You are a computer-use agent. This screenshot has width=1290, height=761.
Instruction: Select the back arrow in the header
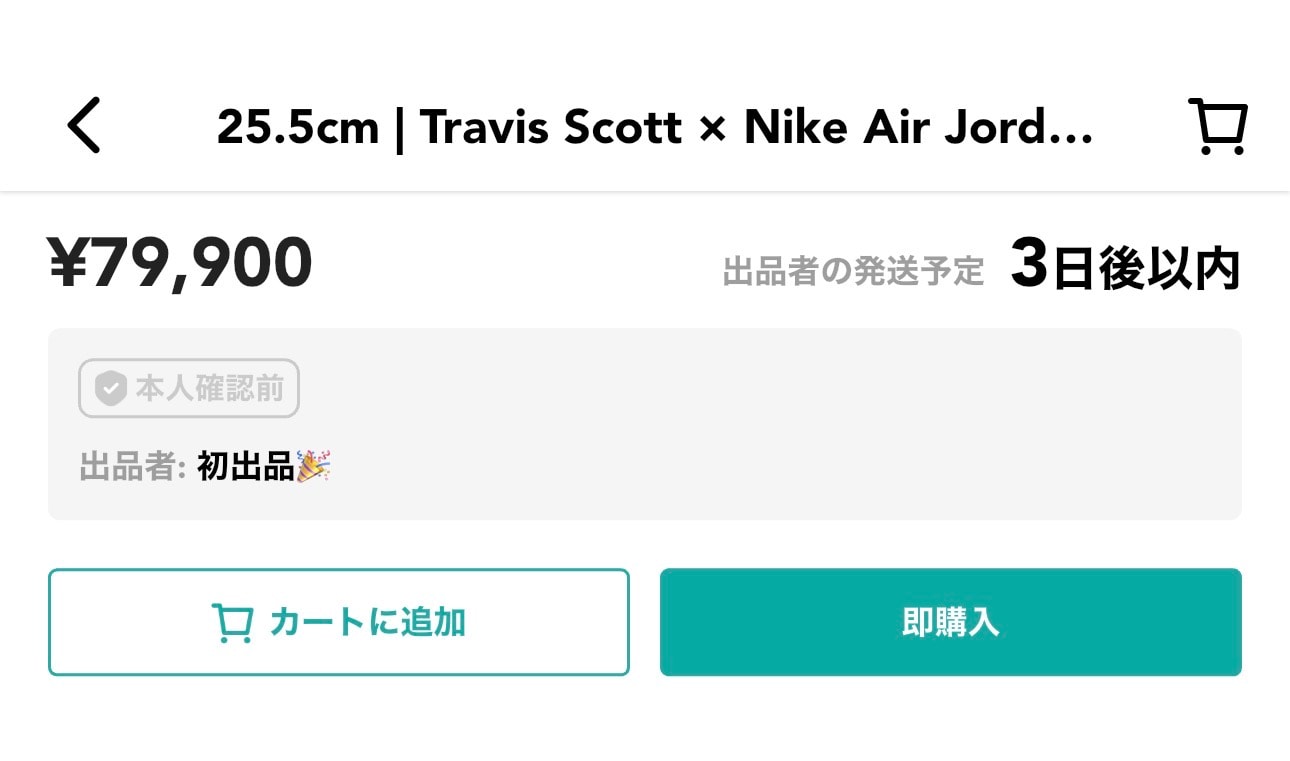click(83, 126)
